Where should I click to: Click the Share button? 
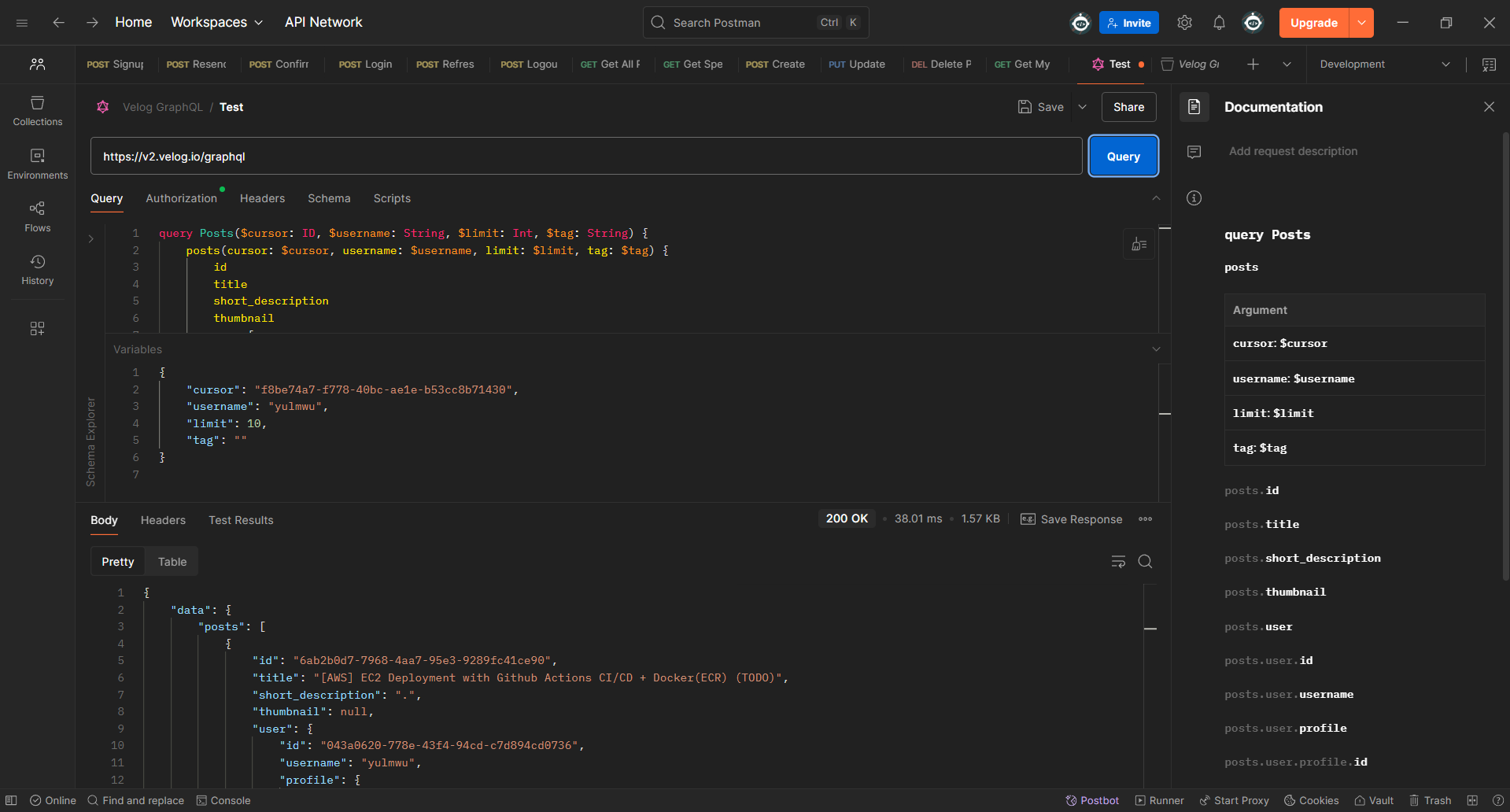pyautogui.click(x=1128, y=107)
